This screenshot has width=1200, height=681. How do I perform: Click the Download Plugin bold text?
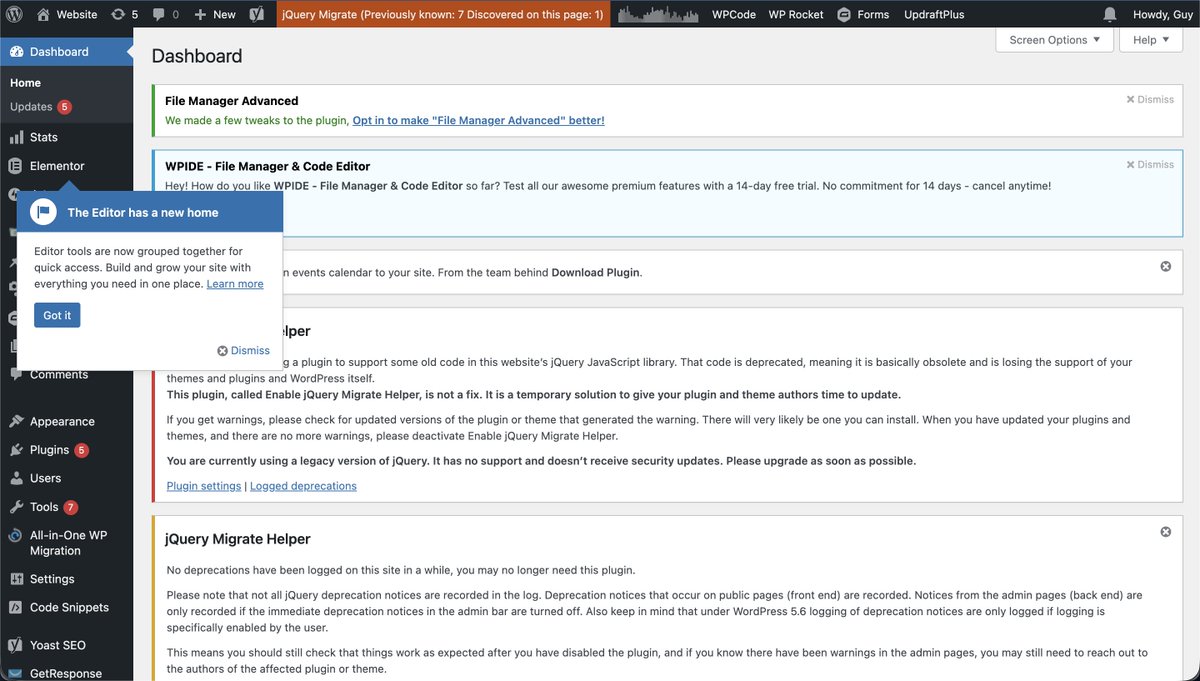click(595, 272)
